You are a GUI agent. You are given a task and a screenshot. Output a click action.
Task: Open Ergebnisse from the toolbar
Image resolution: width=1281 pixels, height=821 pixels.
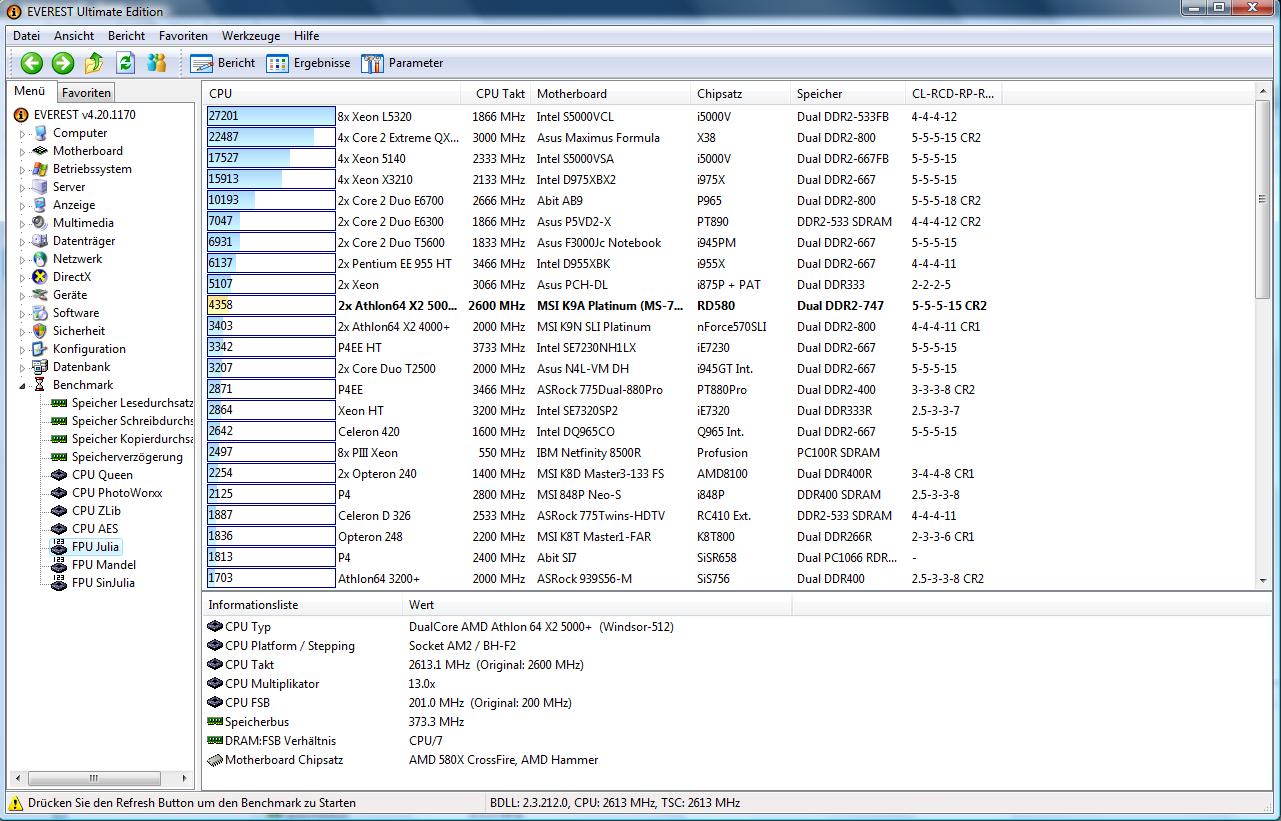click(308, 63)
